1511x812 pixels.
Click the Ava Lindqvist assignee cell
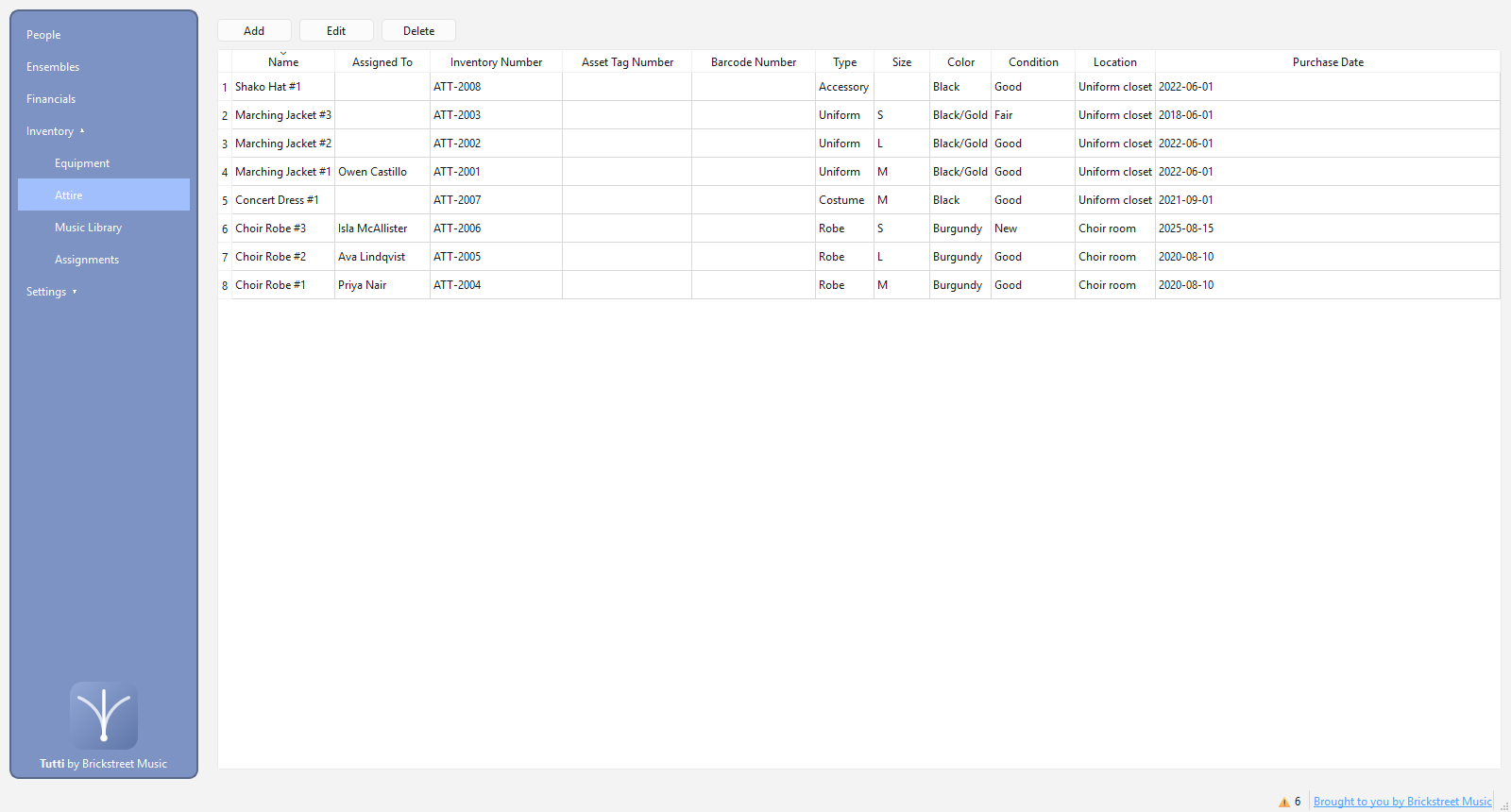click(382, 257)
